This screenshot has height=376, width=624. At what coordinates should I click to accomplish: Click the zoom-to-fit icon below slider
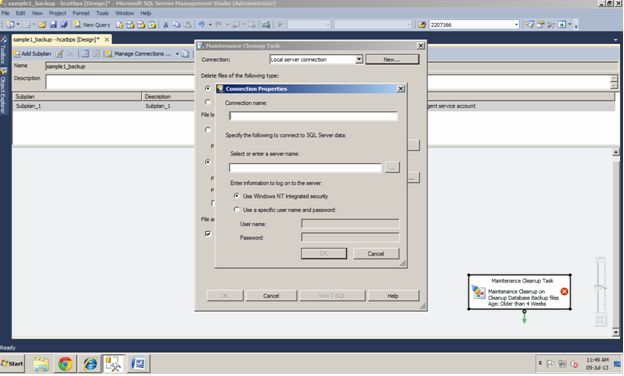(x=600, y=320)
